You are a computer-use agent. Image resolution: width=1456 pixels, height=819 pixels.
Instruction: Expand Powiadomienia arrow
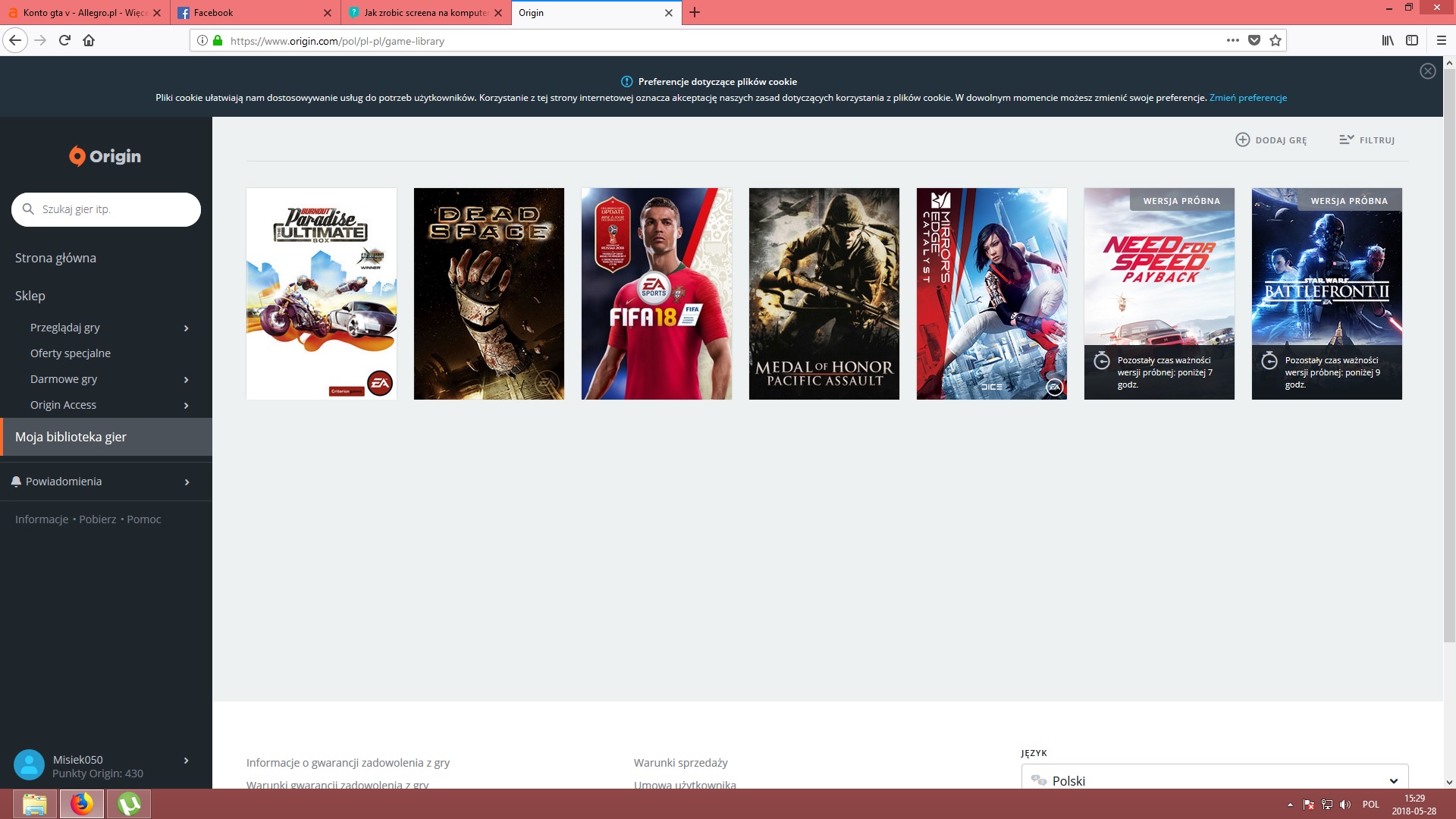tap(187, 482)
